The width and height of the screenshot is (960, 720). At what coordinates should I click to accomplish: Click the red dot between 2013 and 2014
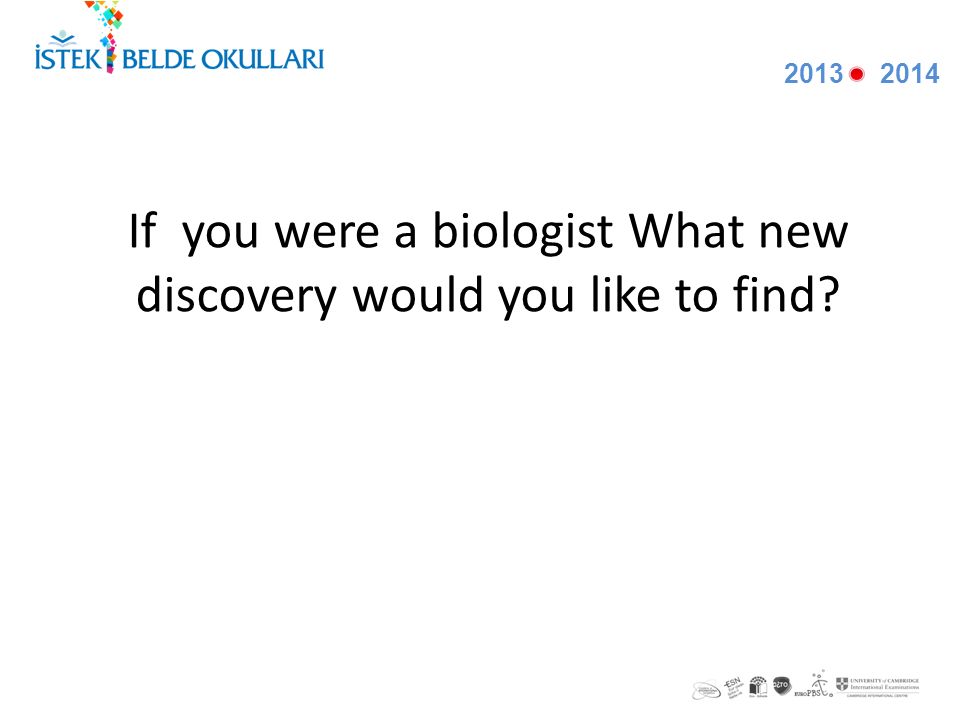(857, 74)
